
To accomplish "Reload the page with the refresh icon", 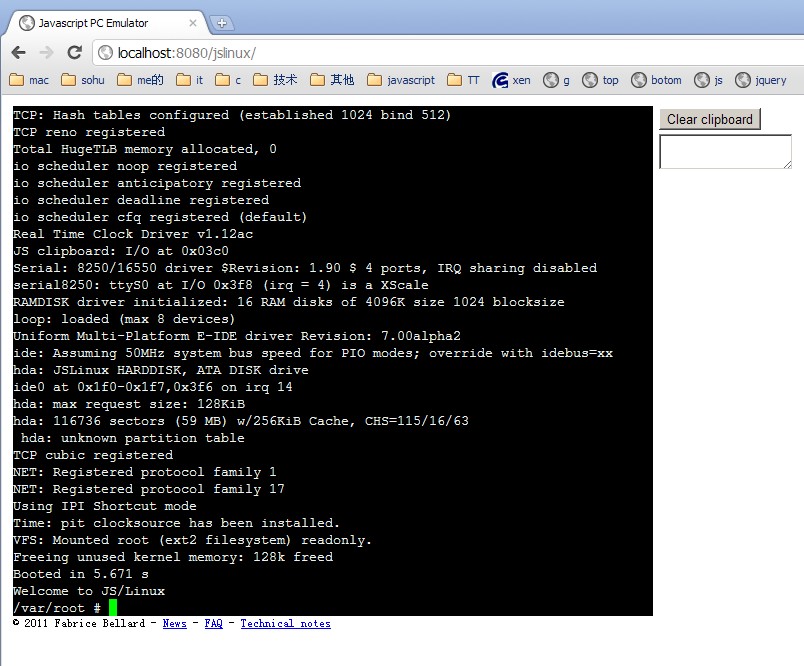I will point(75,52).
